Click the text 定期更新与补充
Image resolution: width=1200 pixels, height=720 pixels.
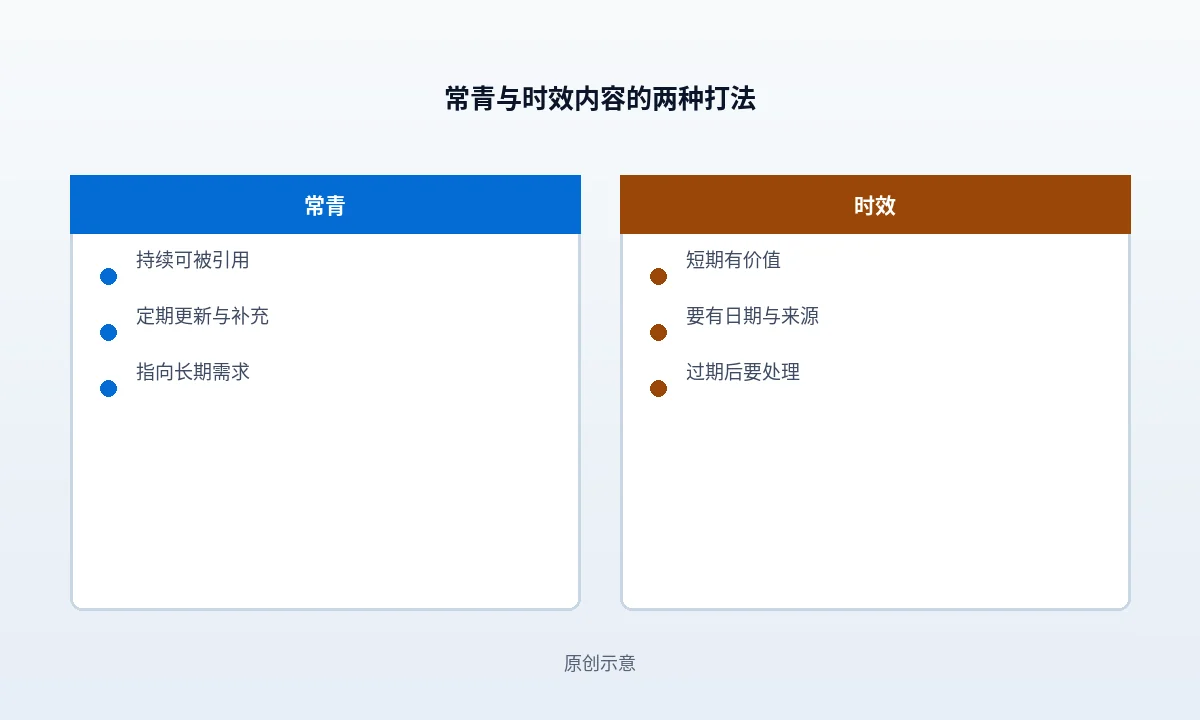[x=202, y=316]
